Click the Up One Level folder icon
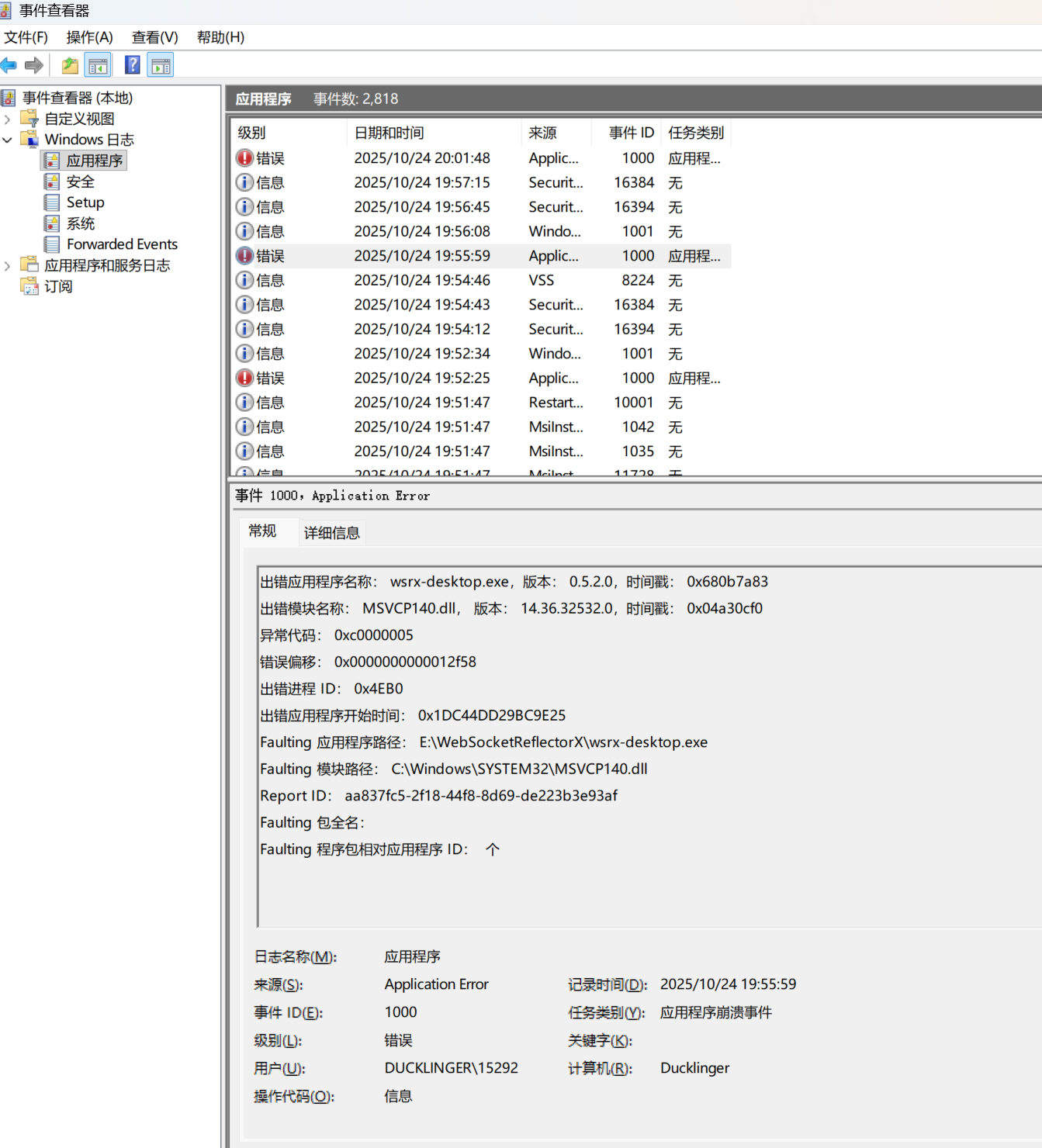1042x1148 pixels. point(70,66)
